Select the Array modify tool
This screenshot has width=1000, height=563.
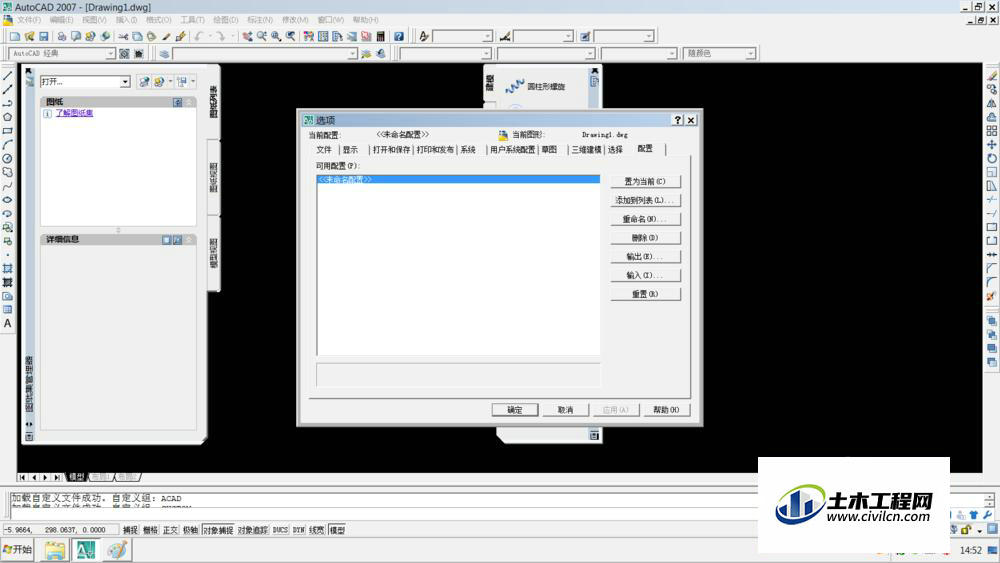(992, 131)
